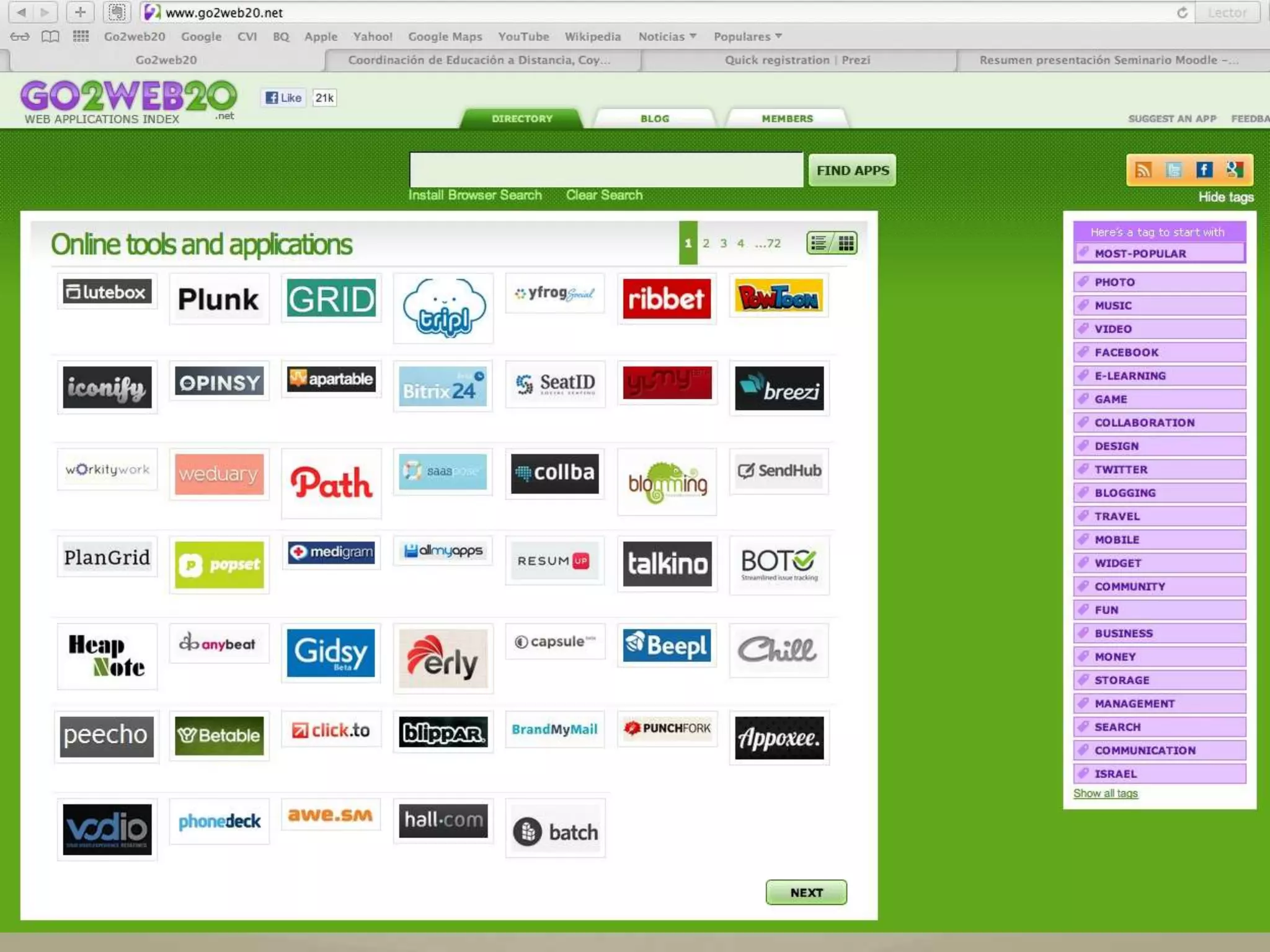Click the Facebook icon in social box
1270x952 pixels.
1204,170
